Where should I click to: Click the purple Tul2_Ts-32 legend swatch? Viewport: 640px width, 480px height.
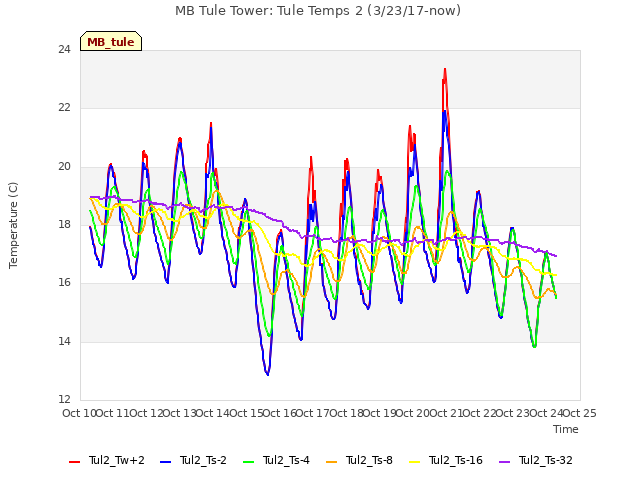click(505, 462)
